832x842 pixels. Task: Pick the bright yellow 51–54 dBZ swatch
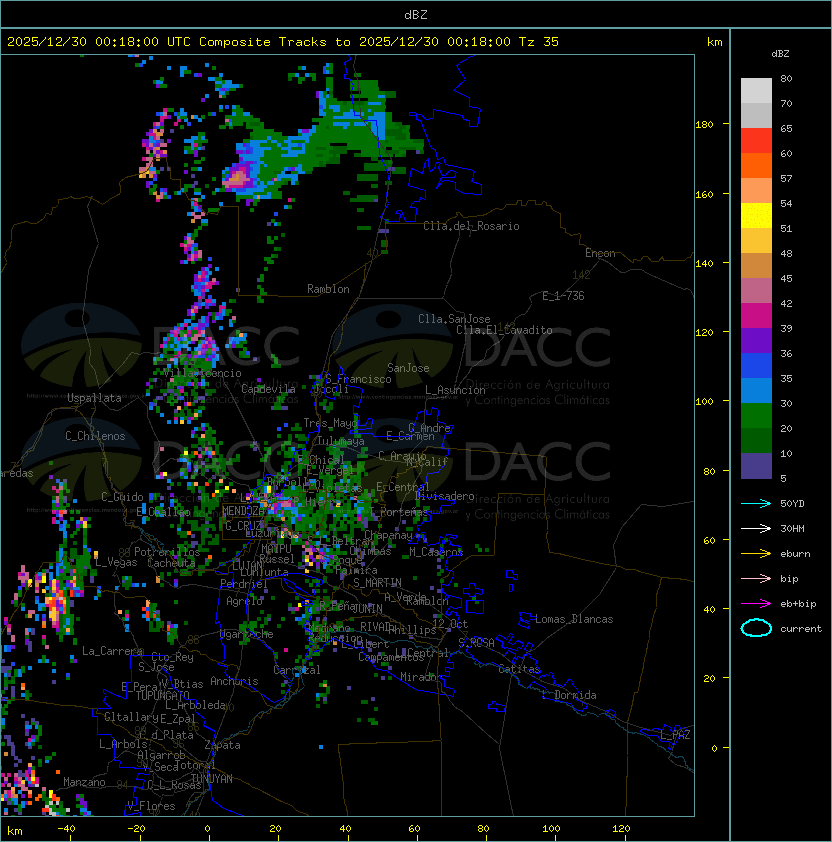pyautogui.click(x=756, y=216)
